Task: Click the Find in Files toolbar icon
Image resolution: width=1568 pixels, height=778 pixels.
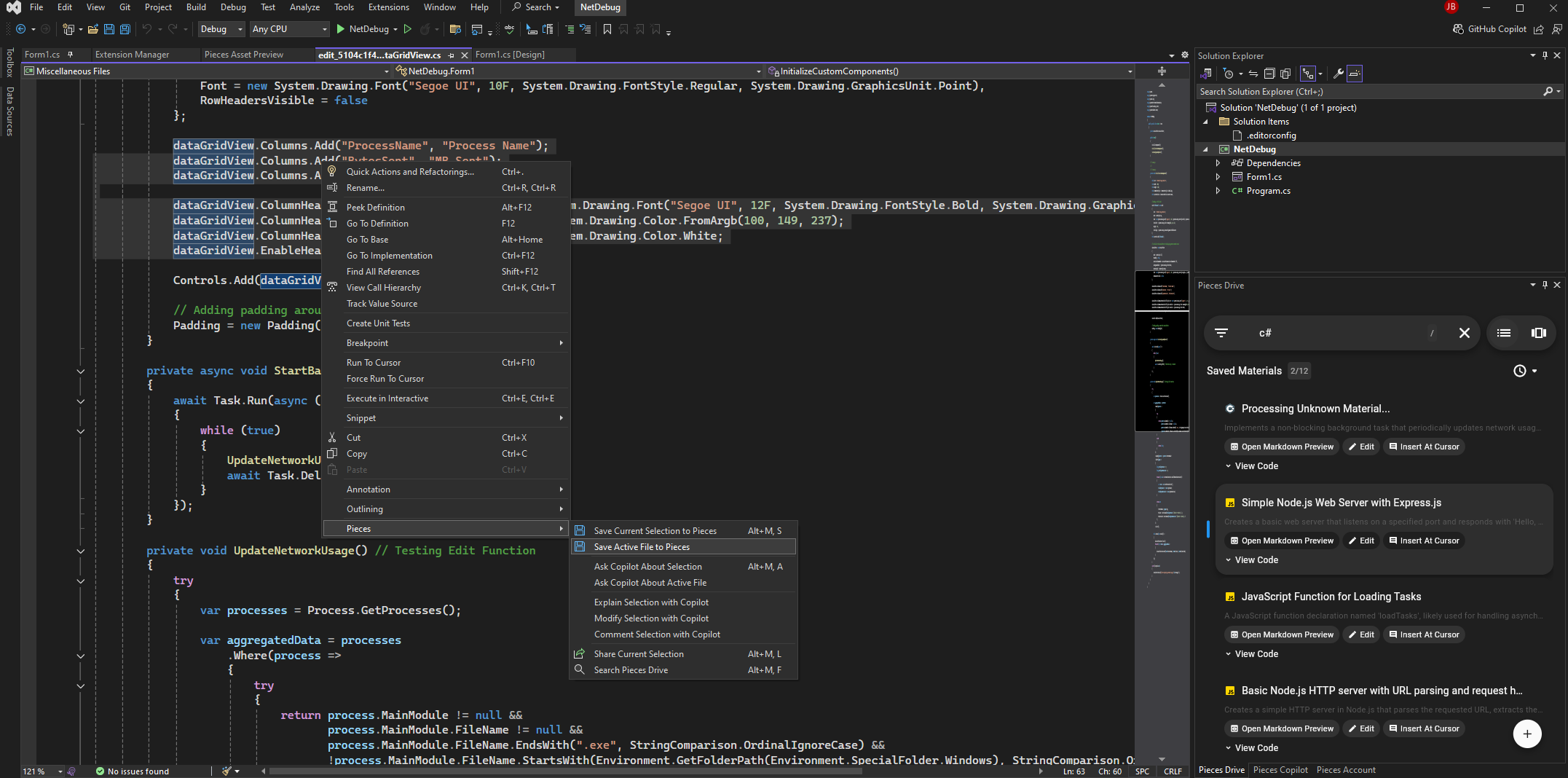Action: (x=455, y=29)
